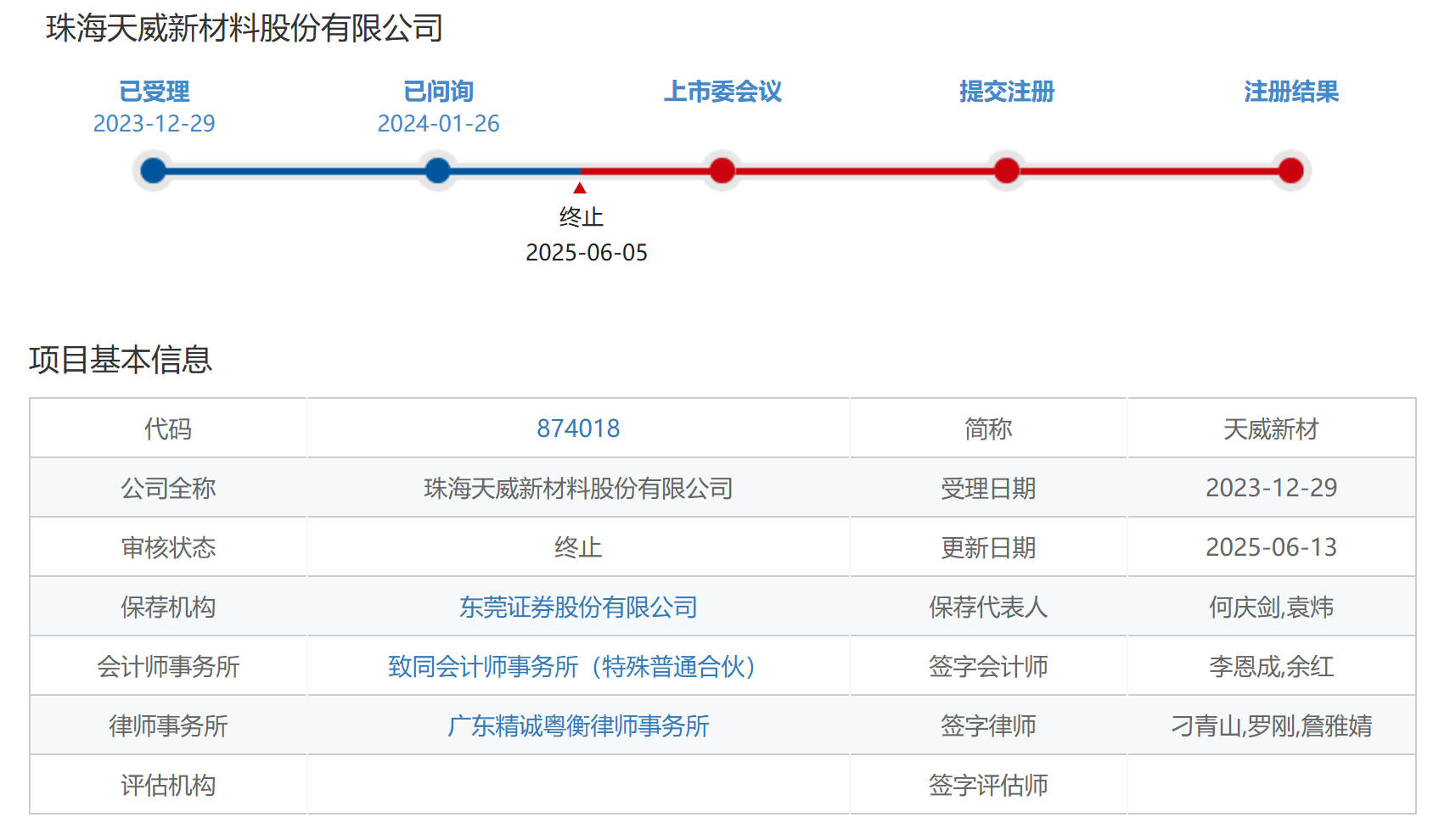Click the date 2024-01-26 under 已问询
The width and height of the screenshot is (1450, 840).
tap(438, 124)
